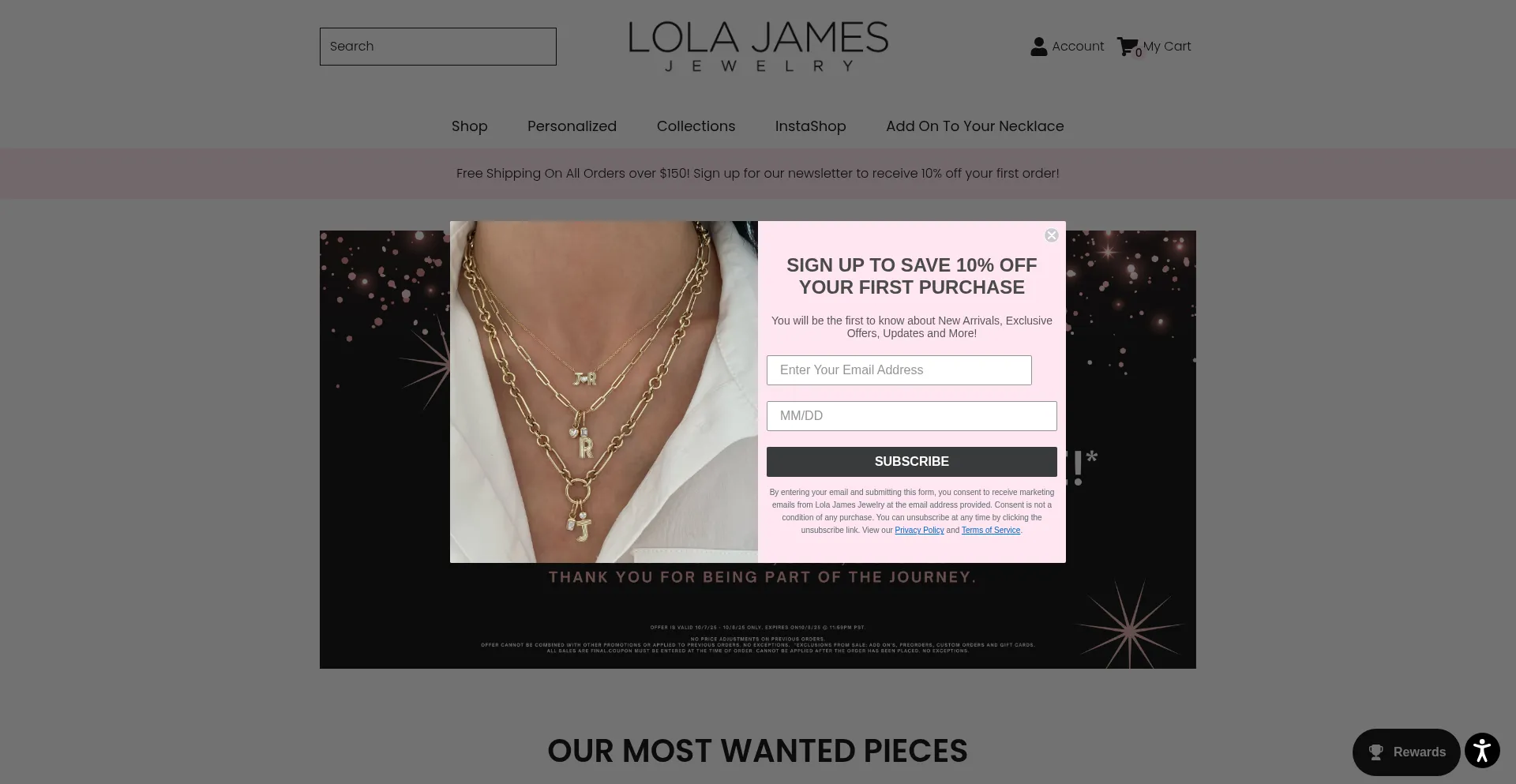The width and height of the screenshot is (1516, 784).
Task: Open the Personalized menu
Action: (572, 126)
